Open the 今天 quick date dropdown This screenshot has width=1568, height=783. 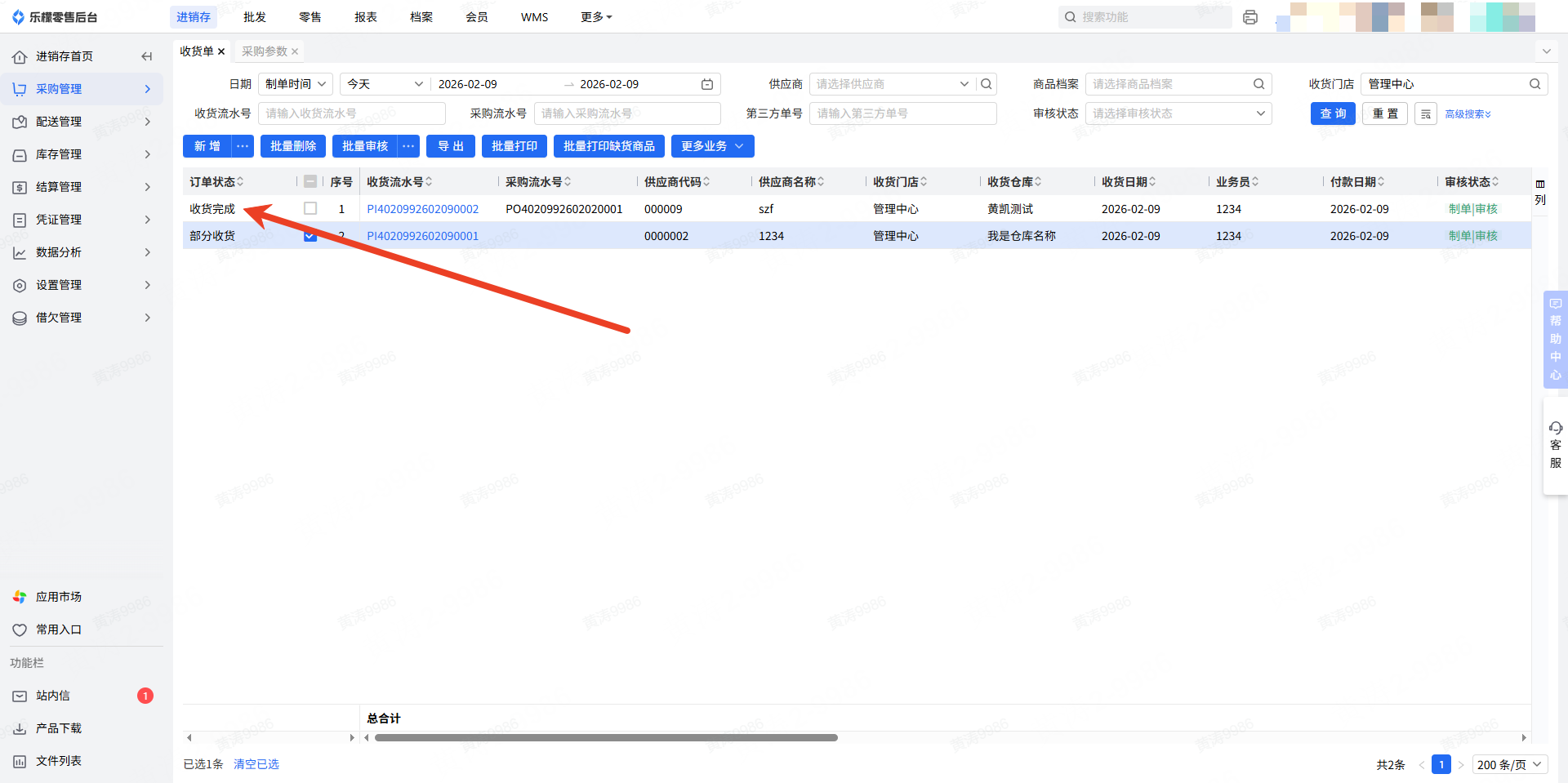coord(385,84)
